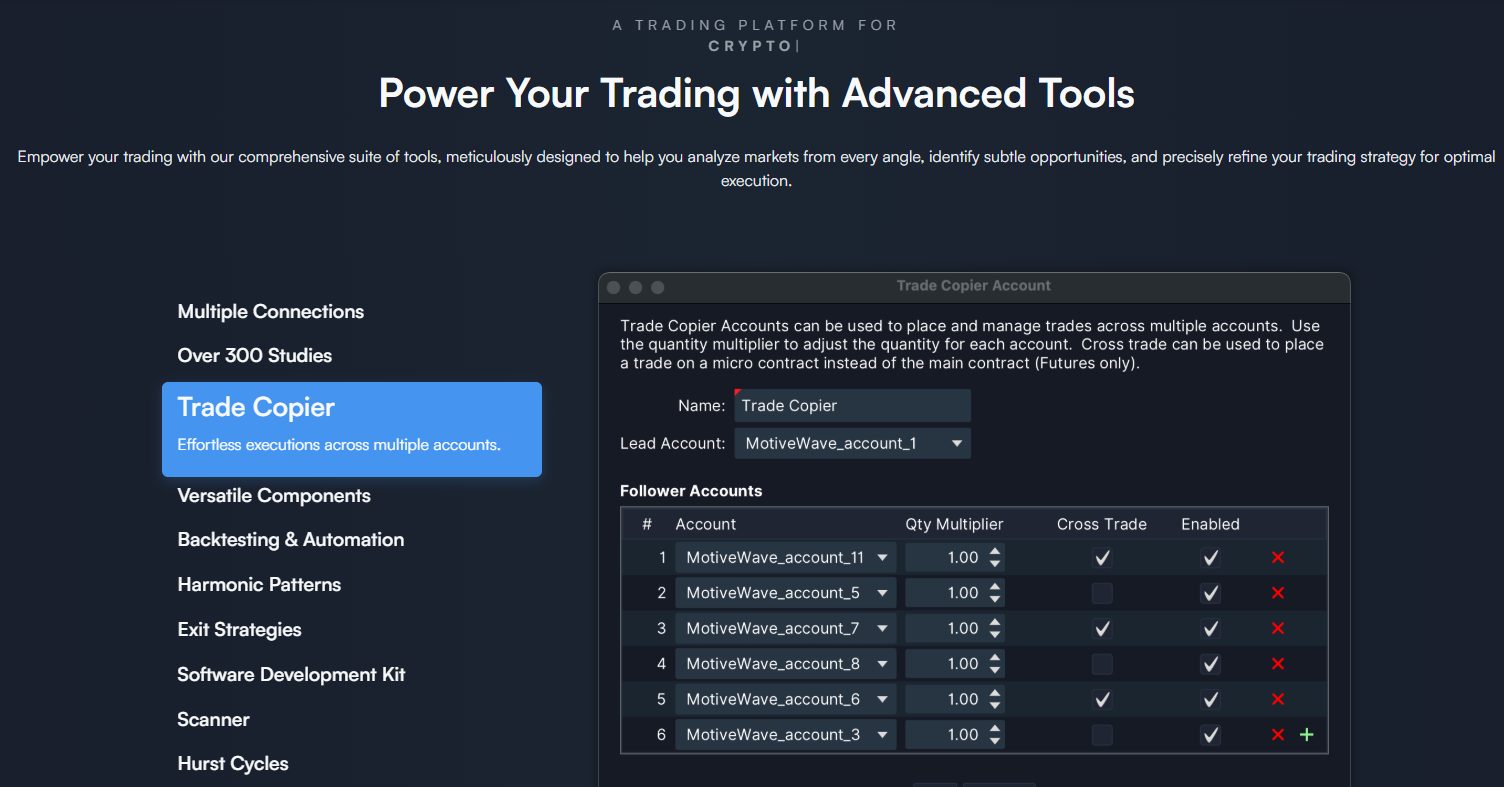1504x787 pixels.
Task: Remove MotiveWave_account_8 from follower accounts
Action: pos(1277,664)
